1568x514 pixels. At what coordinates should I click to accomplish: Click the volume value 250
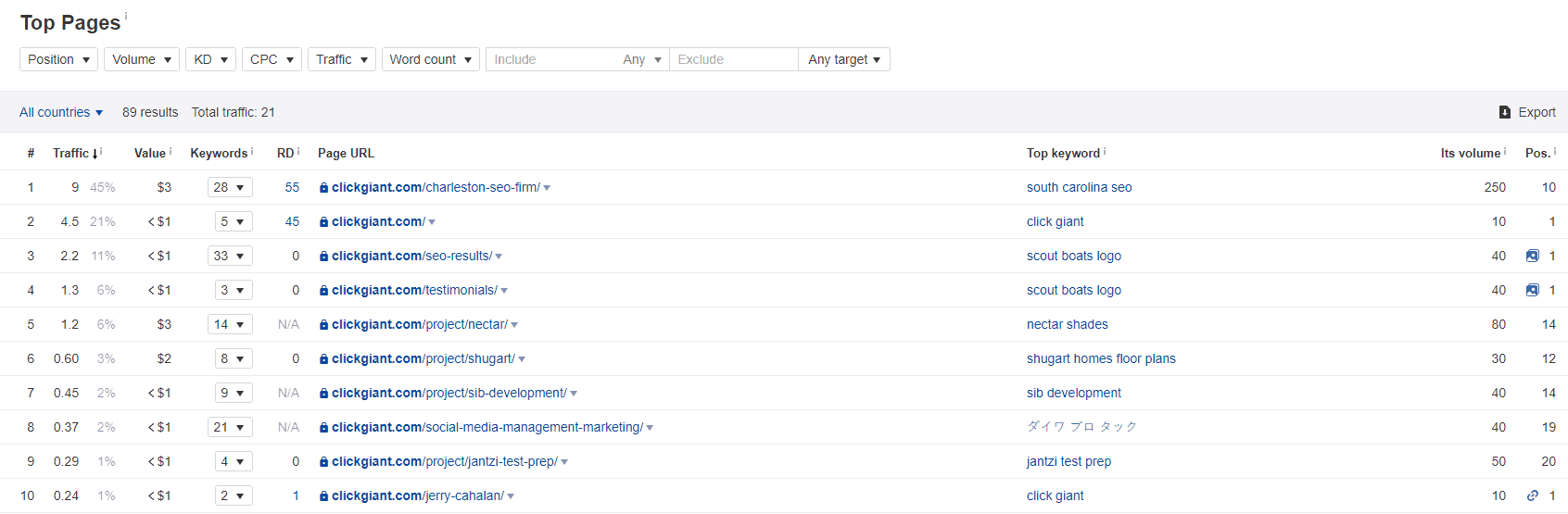[x=1495, y=187]
